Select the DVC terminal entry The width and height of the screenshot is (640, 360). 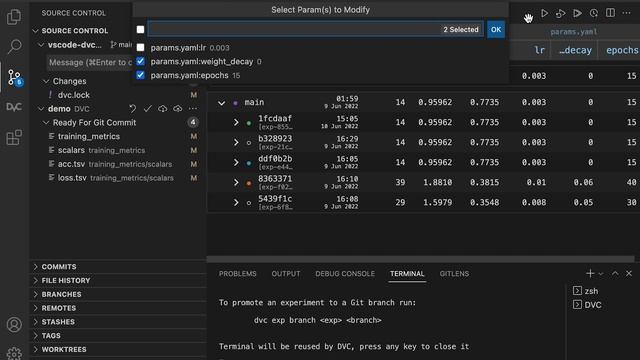(587, 305)
